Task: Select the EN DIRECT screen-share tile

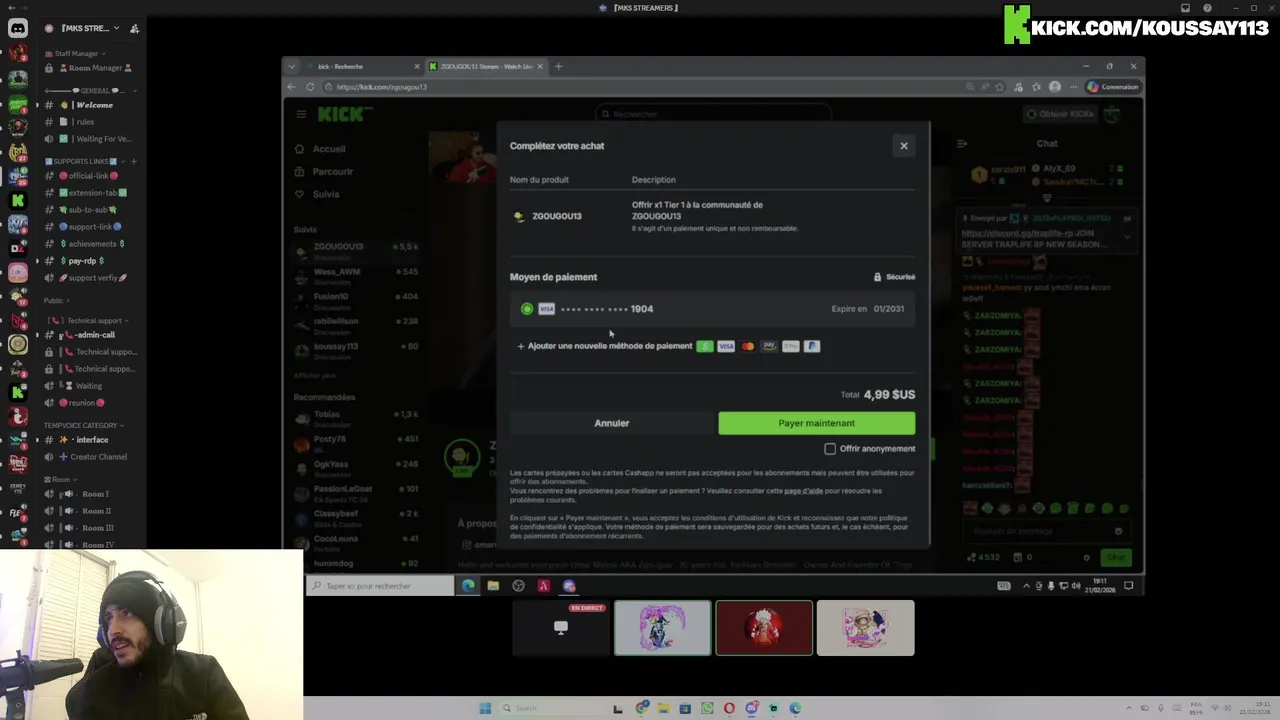Action: 561,628
